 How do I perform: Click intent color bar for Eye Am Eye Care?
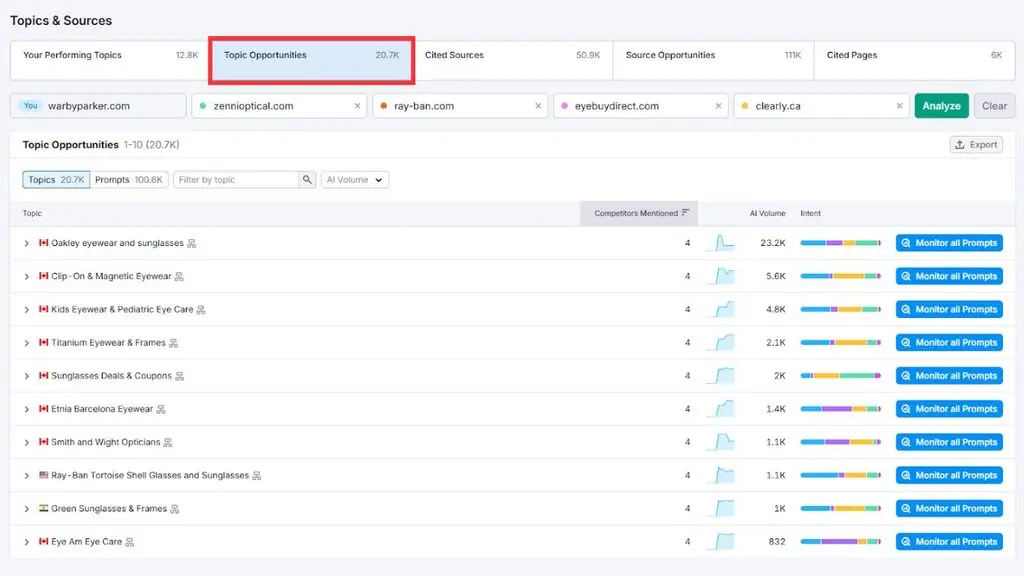point(840,541)
